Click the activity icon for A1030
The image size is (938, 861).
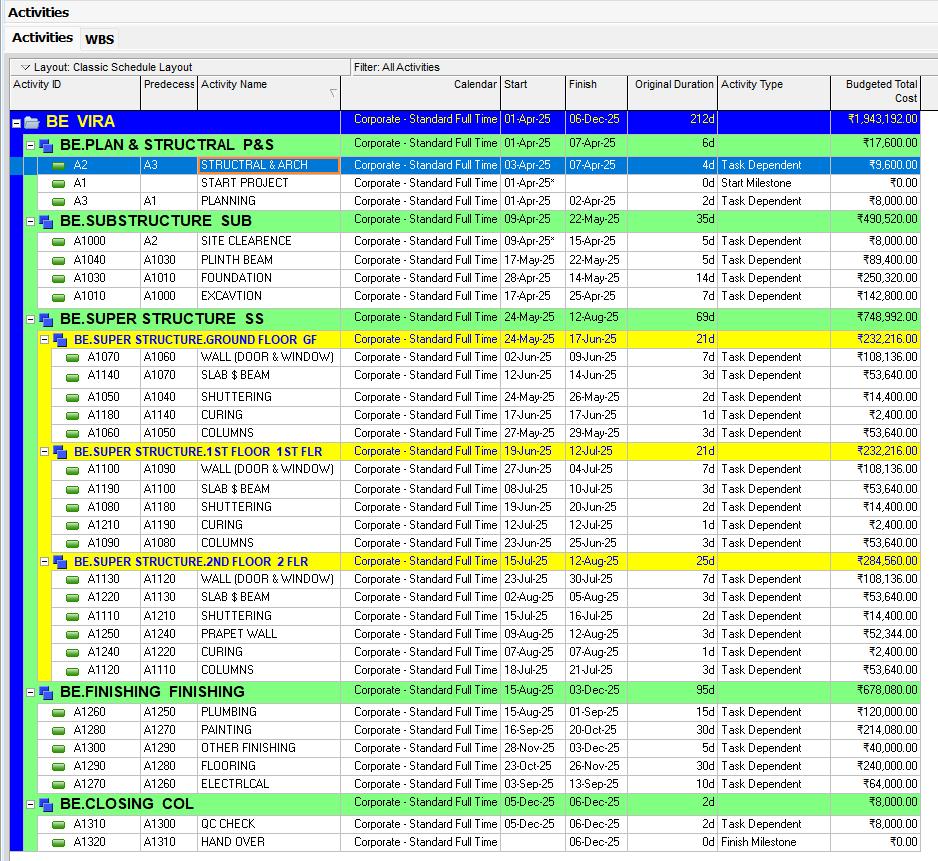coord(58,279)
